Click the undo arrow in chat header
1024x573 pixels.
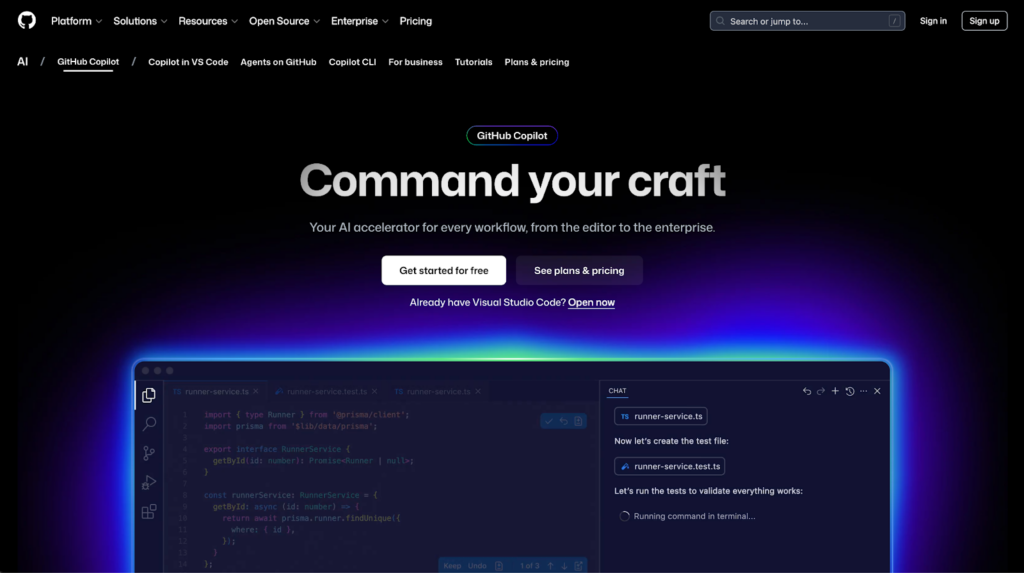(807, 391)
